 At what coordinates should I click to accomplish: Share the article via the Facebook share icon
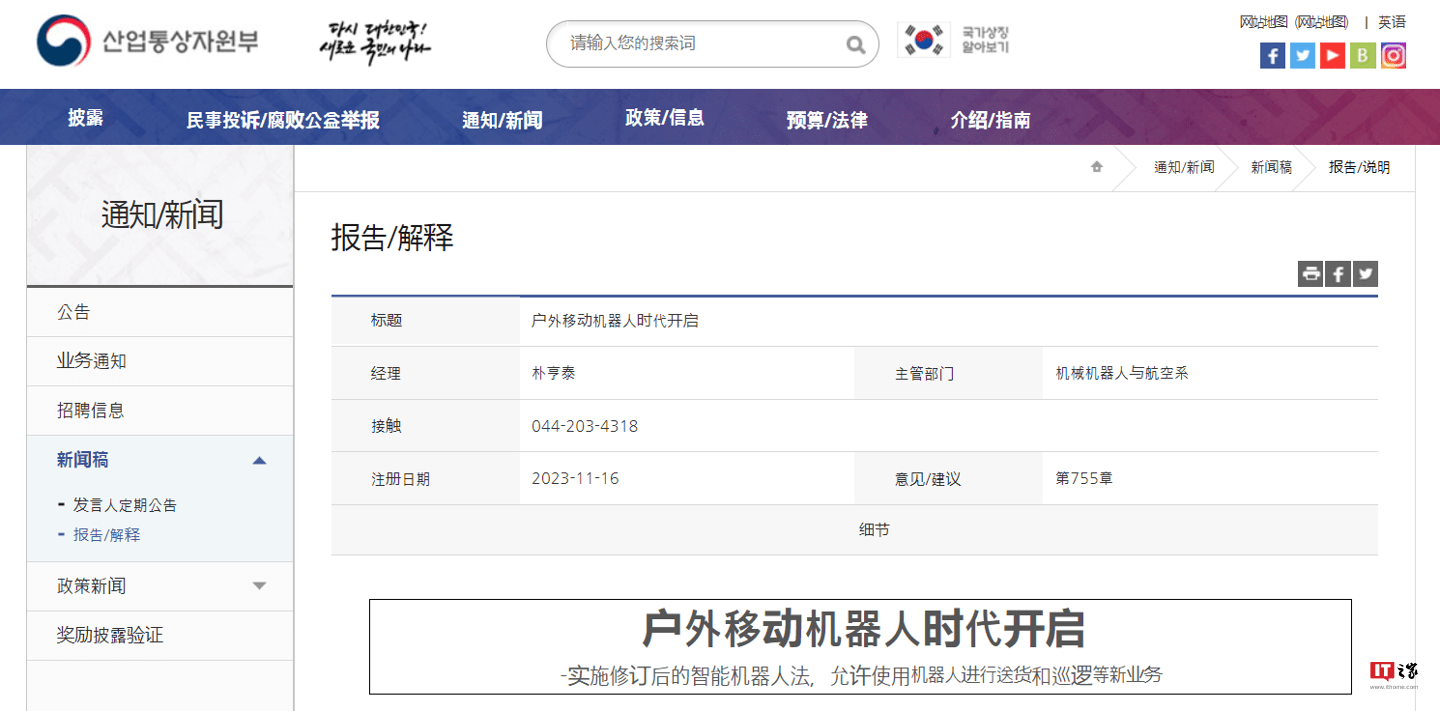1338,273
